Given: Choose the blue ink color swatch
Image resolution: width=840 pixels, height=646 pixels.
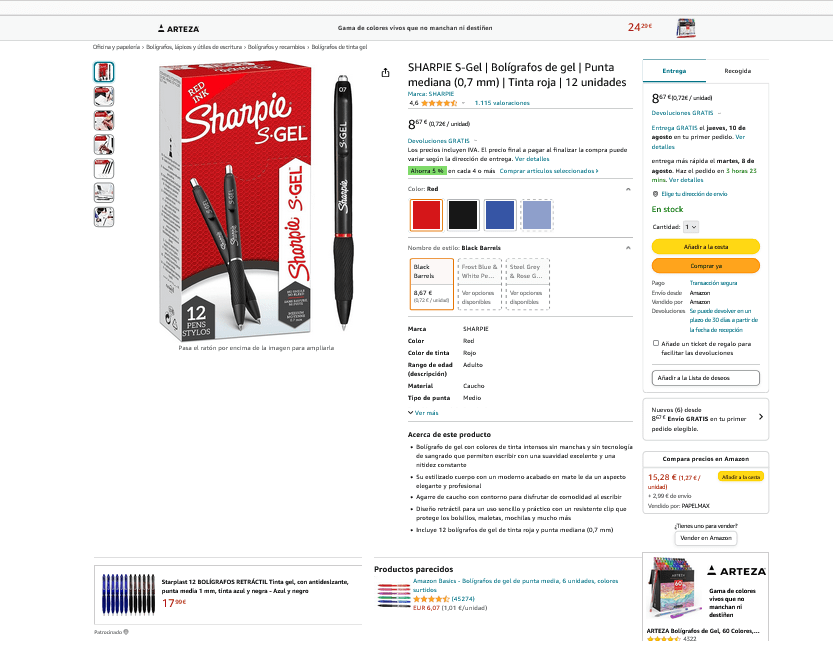Looking at the screenshot, I should click(500, 215).
